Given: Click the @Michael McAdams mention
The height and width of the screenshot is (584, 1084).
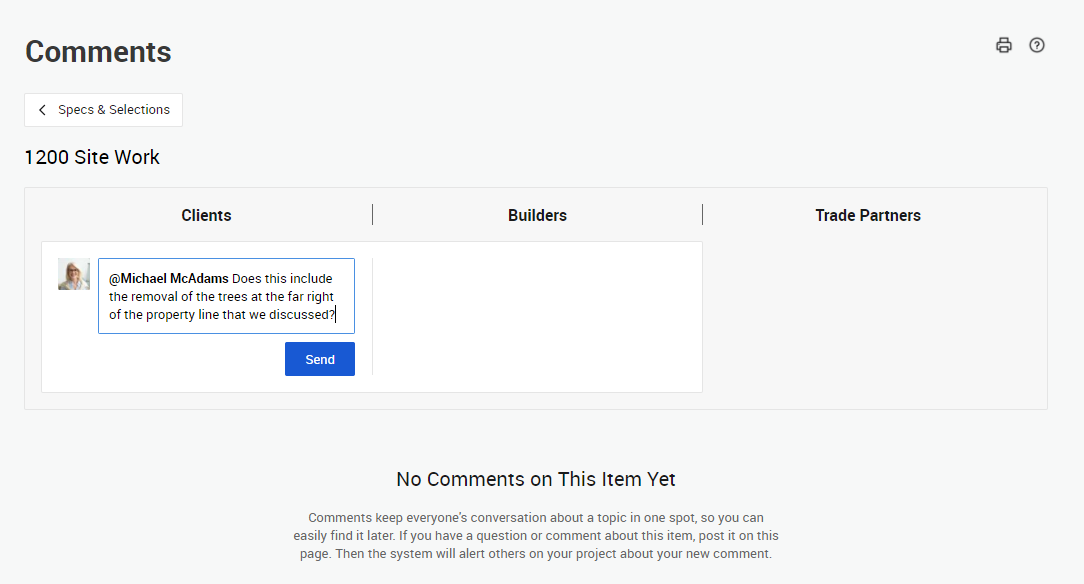Looking at the screenshot, I should click(x=169, y=279).
